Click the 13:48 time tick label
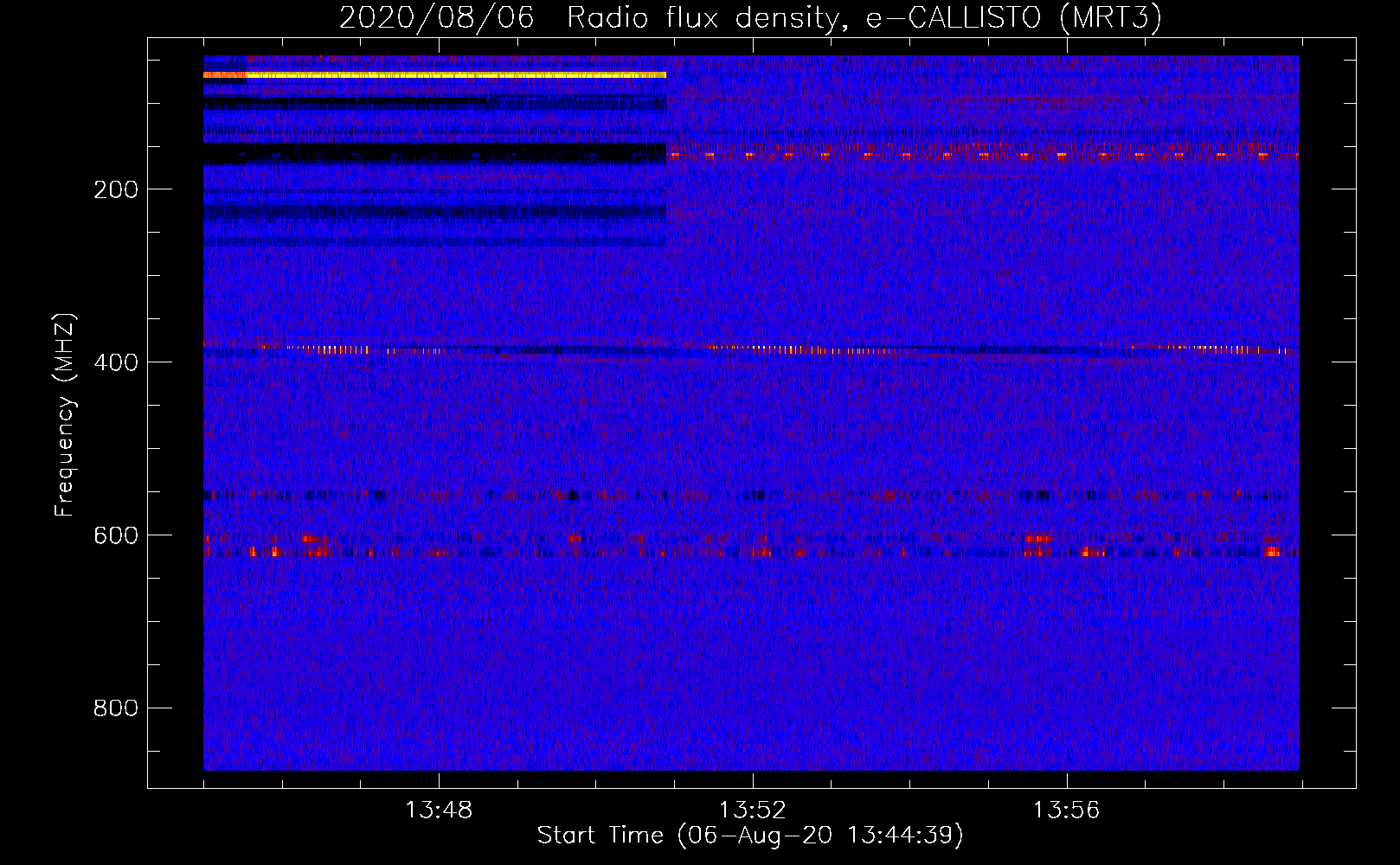Viewport: 1400px width, 865px height. 440,811
